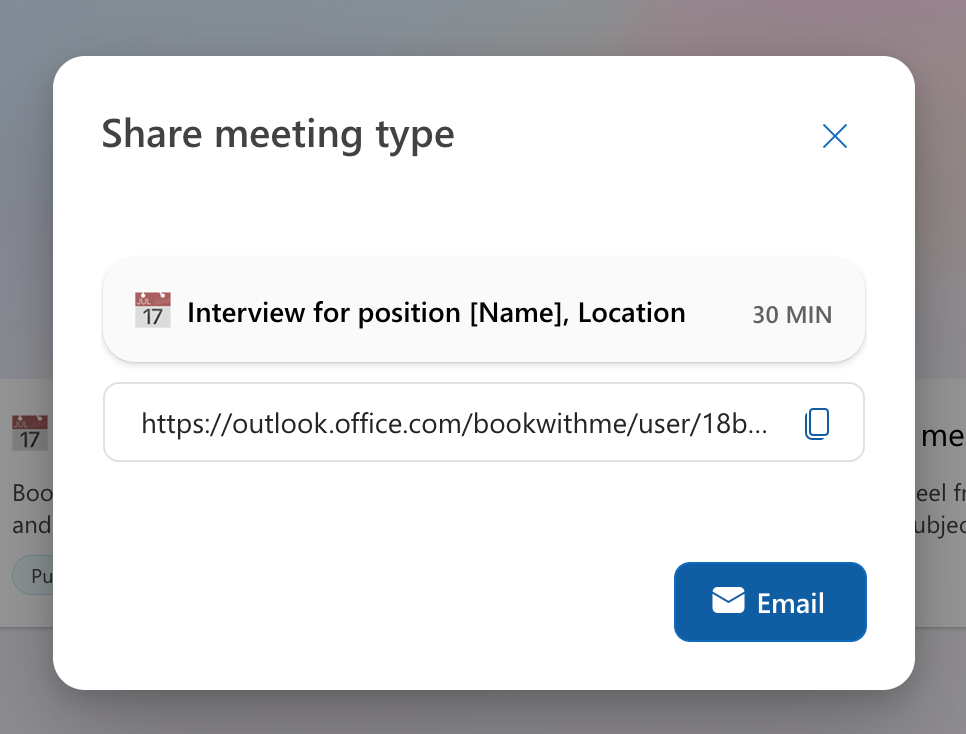Viewport: 966px width, 734px height.
Task: Click the envelope icon in the Email button
Action: click(x=728, y=600)
